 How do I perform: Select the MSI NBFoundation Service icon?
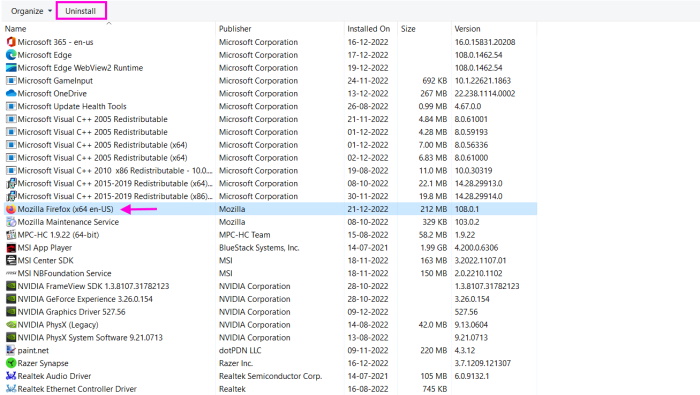[11, 273]
